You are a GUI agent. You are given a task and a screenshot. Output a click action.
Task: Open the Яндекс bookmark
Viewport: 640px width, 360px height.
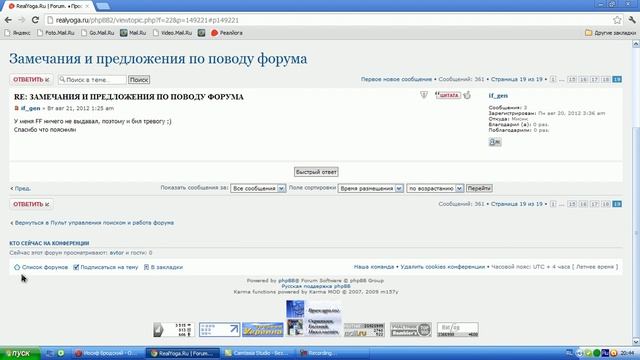[x=17, y=33]
